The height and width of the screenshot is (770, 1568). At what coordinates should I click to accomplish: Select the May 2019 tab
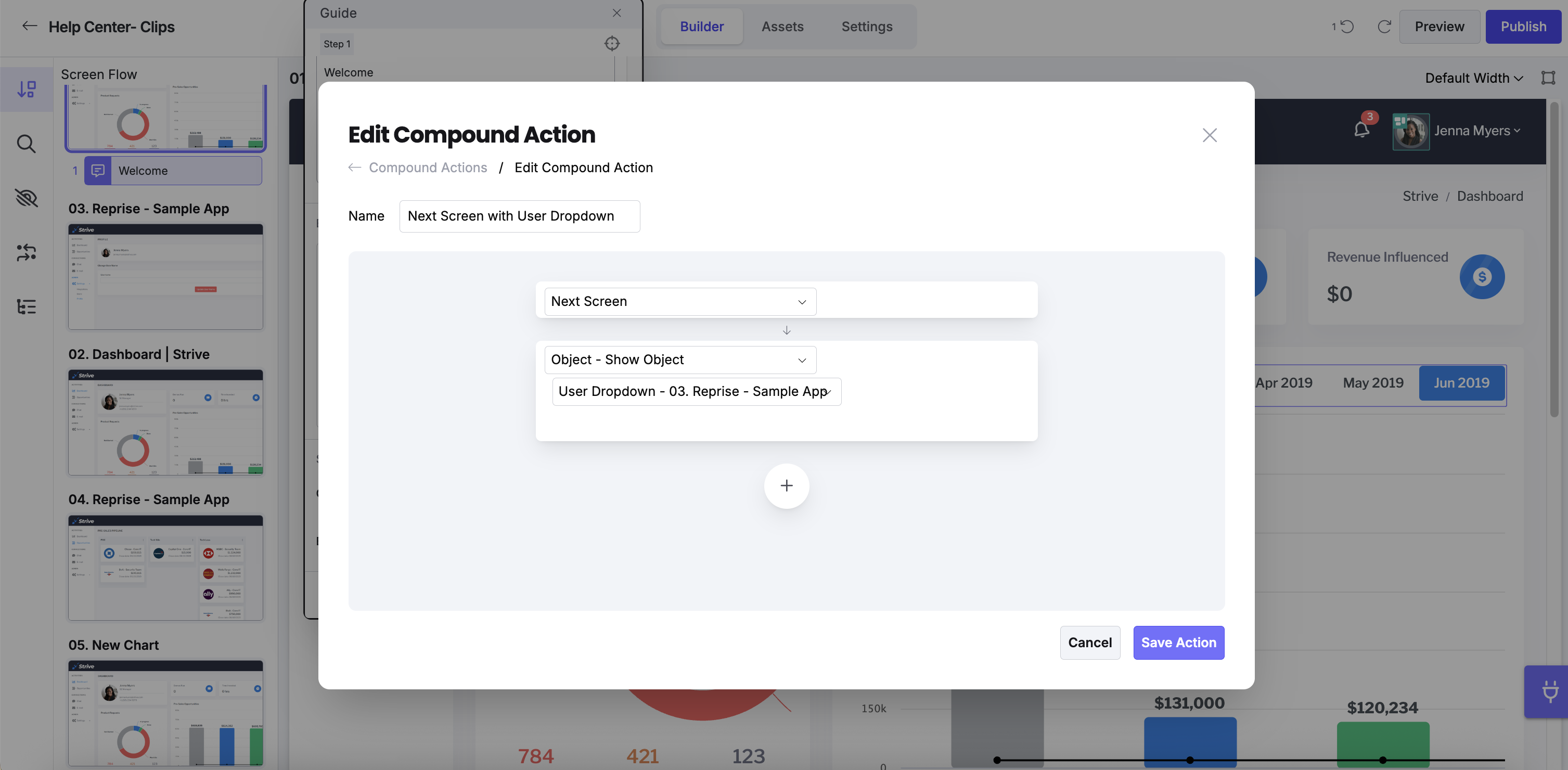[1373, 382]
